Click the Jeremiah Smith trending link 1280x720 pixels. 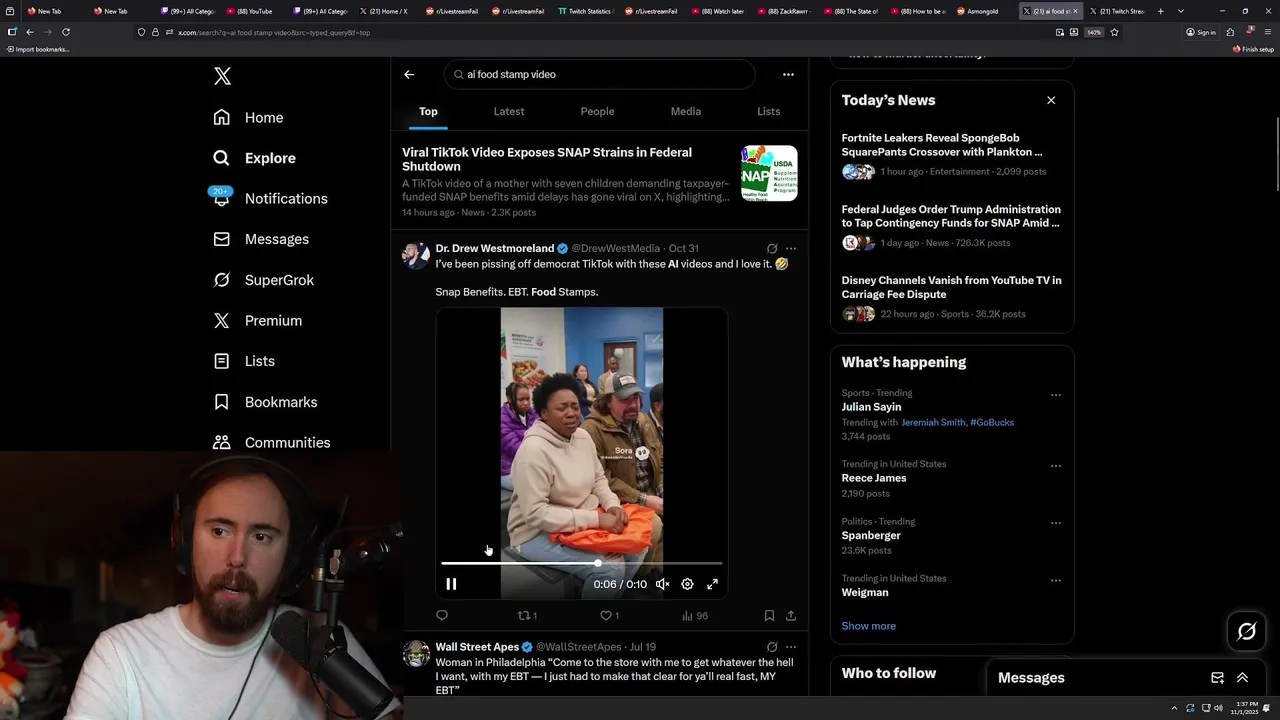click(933, 422)
